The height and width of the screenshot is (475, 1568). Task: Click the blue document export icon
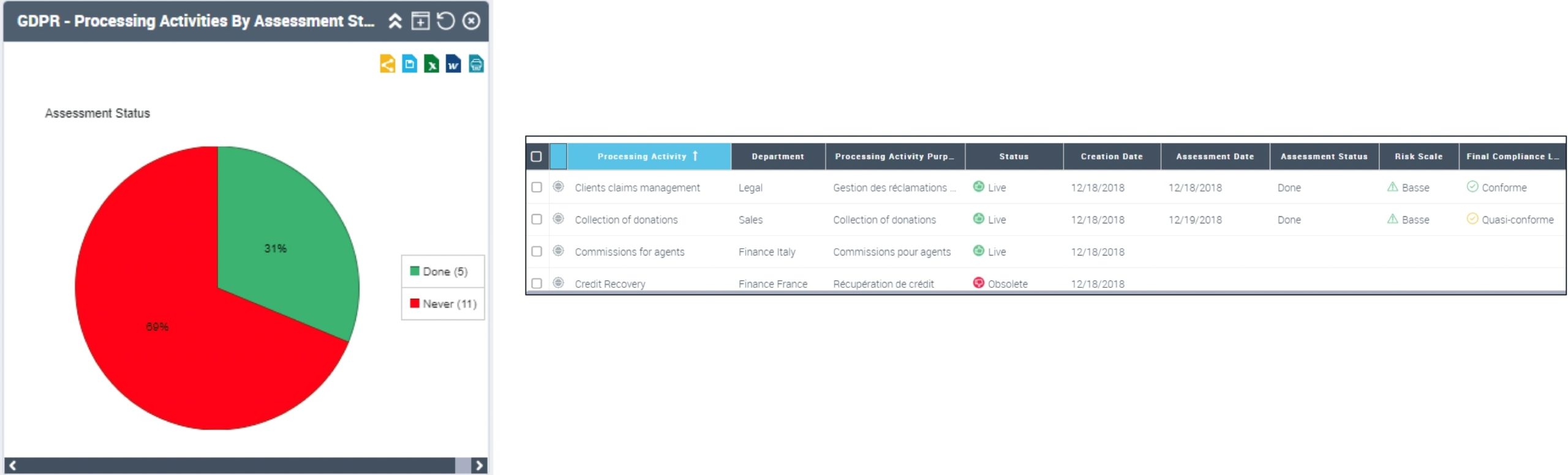click(409, 64)
